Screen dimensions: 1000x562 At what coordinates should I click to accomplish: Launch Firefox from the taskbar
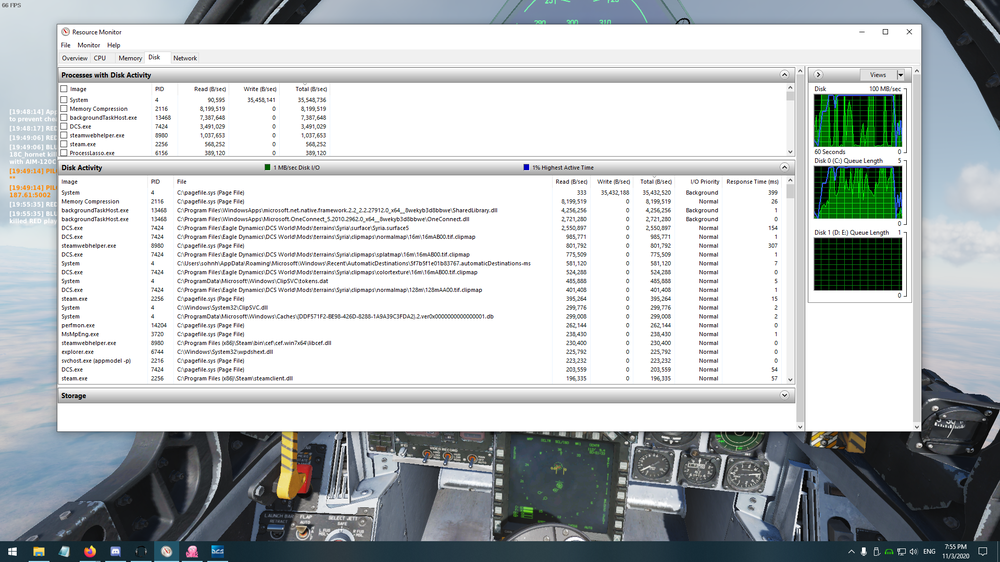pyautogui.click(x=90, y=551)
